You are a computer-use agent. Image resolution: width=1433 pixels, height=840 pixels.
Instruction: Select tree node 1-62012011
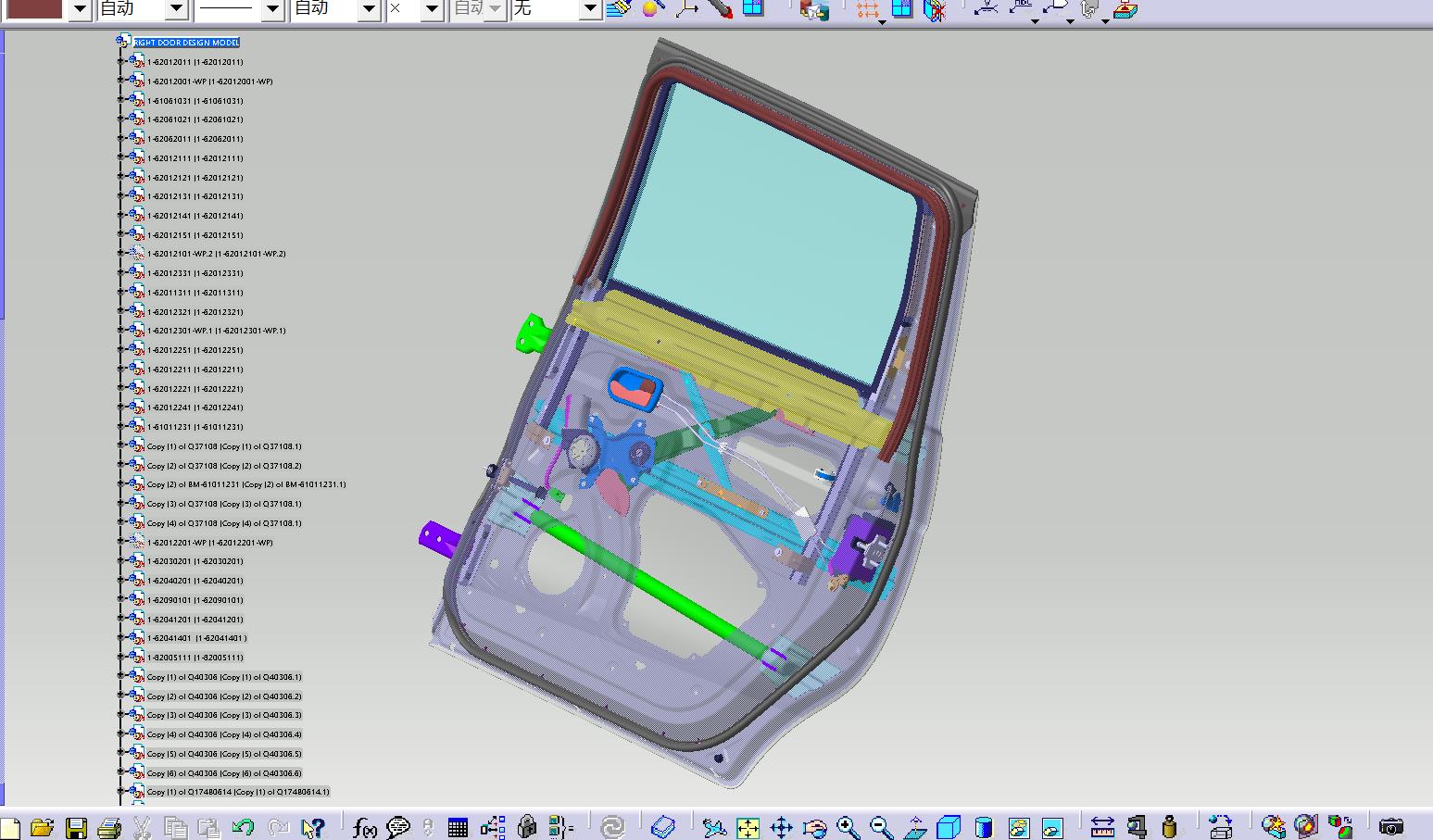click(x=195, y=62)
